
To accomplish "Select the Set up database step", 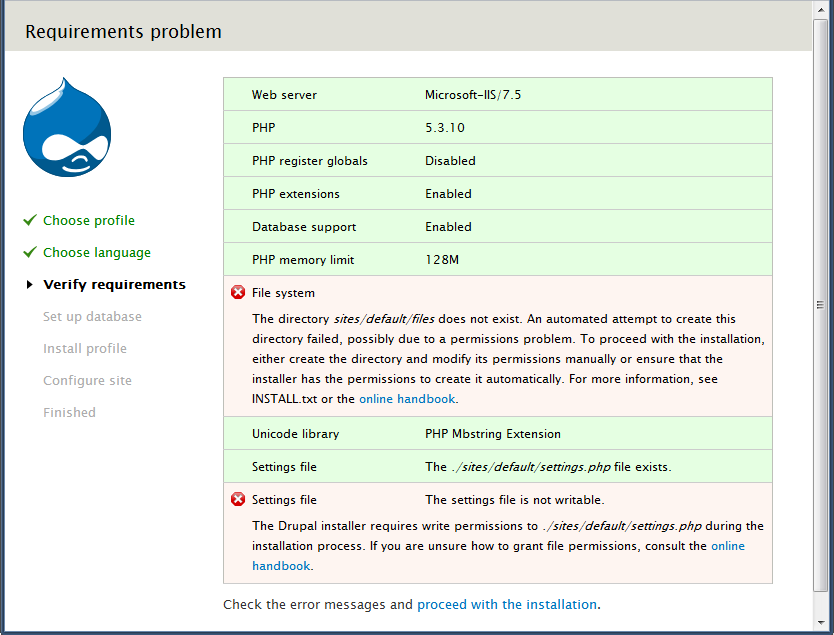I will tap(92, 316).
